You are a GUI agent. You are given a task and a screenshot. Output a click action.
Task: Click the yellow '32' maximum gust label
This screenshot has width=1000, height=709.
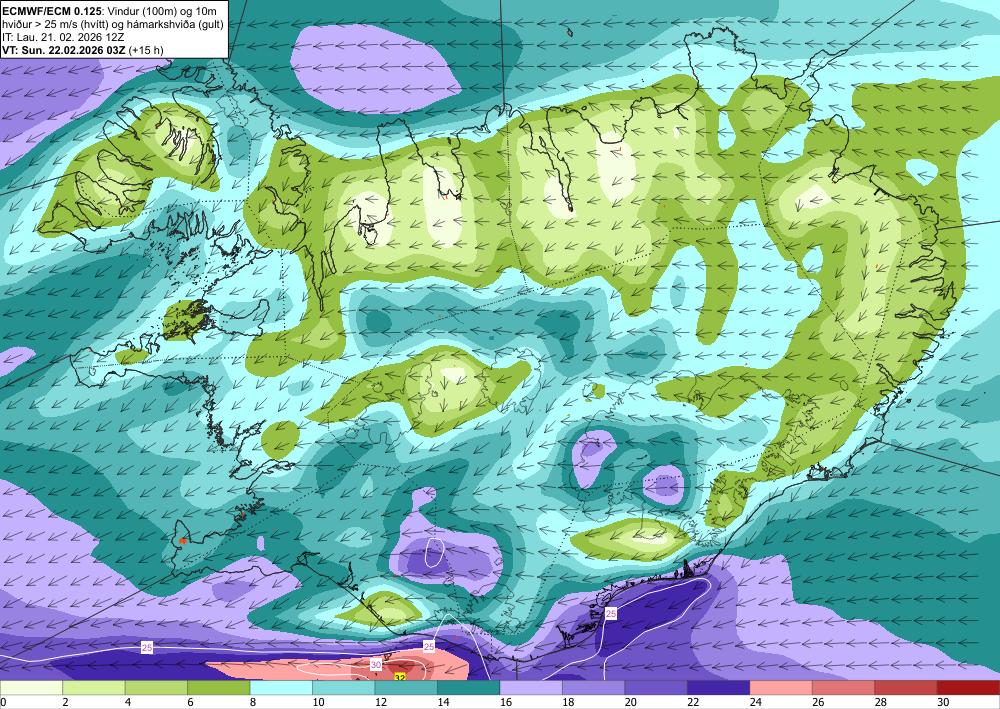coord(400,677)
